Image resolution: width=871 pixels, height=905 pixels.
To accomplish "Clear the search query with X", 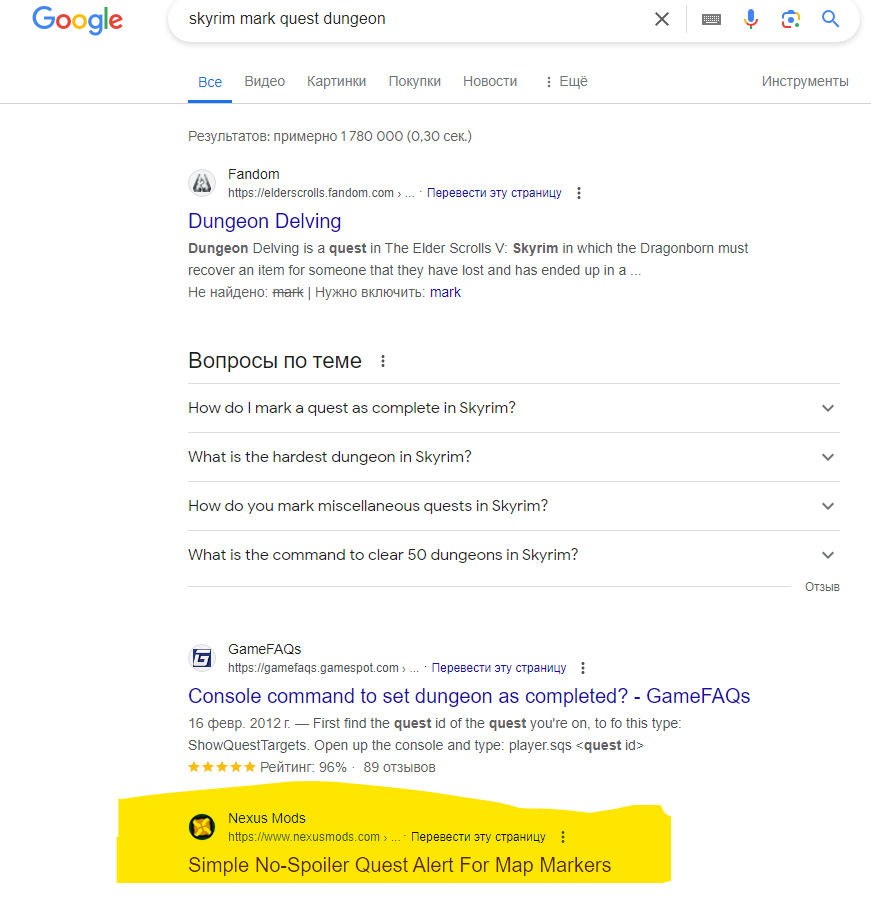I will tap(662, 19).
